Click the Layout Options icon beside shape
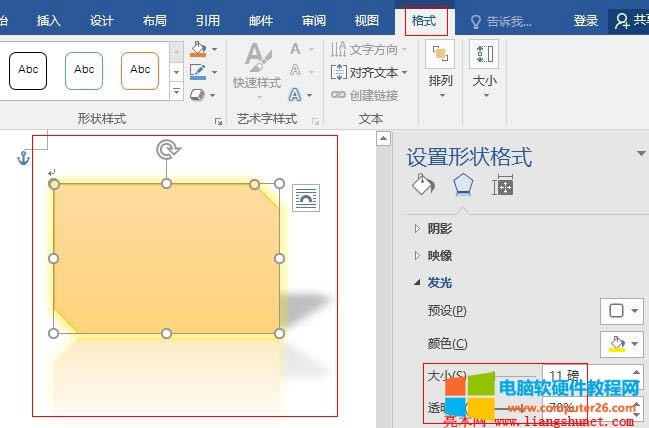The width and height of the screenshot is (649, 428). tap(305, 199)
